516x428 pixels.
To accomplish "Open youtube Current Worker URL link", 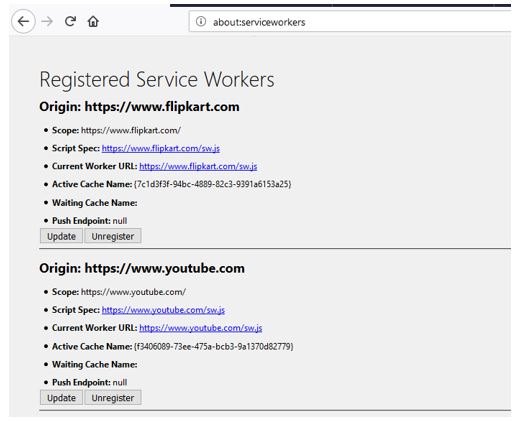I will pyautogui.click(x=200, y=328).
